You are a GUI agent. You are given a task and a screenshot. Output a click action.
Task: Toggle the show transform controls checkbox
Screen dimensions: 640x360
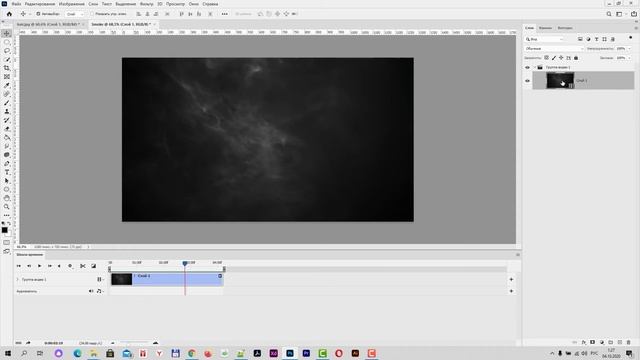92,14
